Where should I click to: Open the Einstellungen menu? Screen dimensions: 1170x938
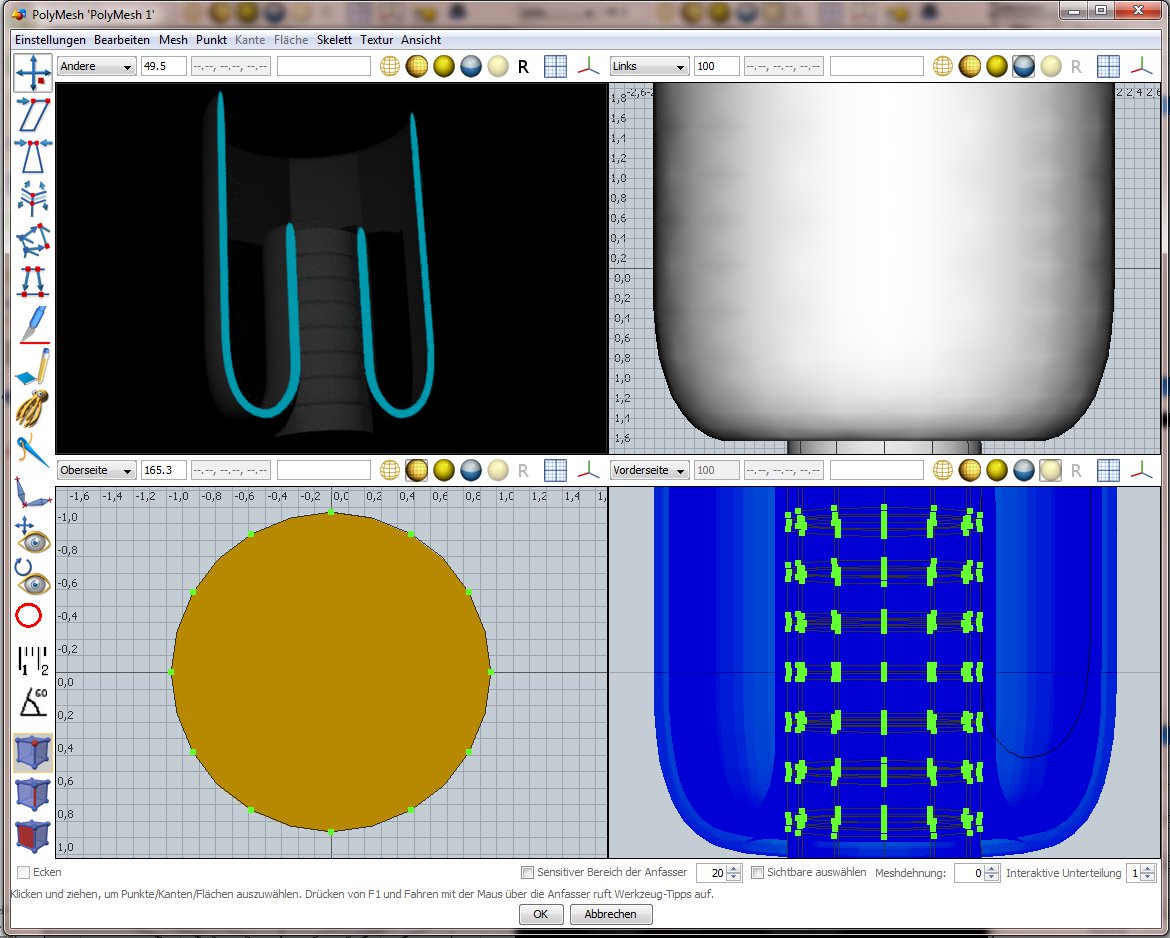50,40
